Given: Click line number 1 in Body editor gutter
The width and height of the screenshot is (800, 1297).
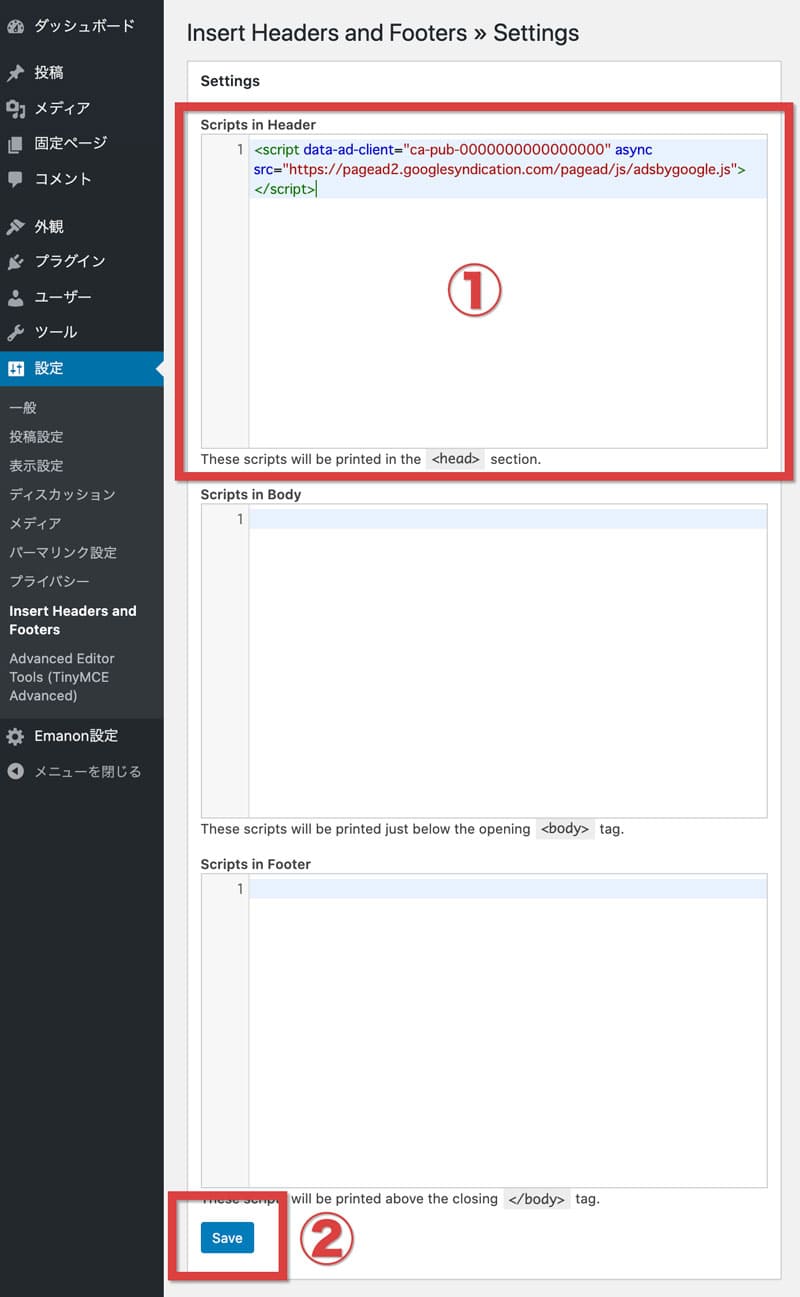Looking at the screenshot, I should tap(240, 519).
